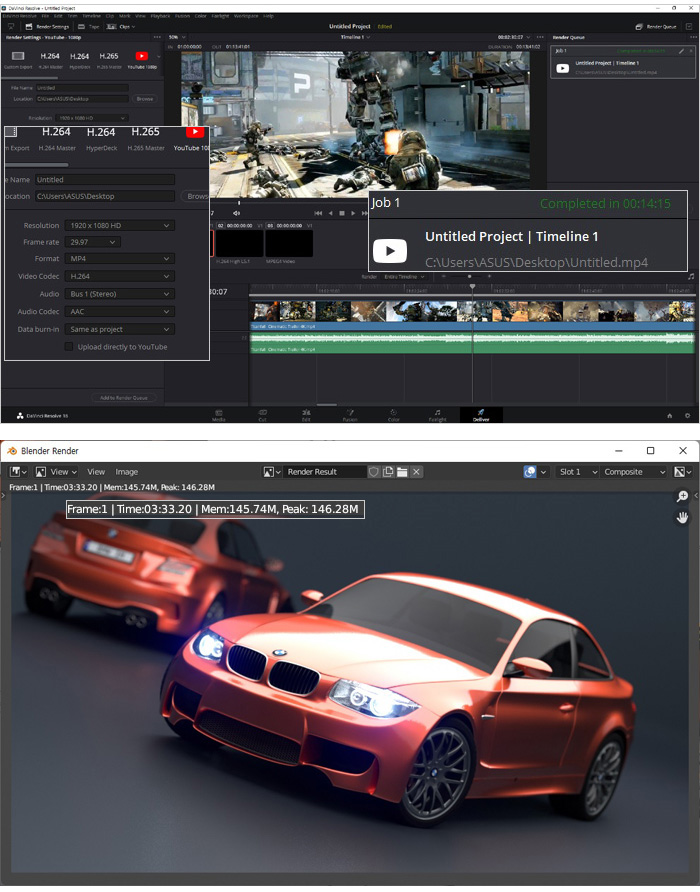Click the File Name field containing Untitled
This screenshot has width=700, height=892.
pos(105,180)
